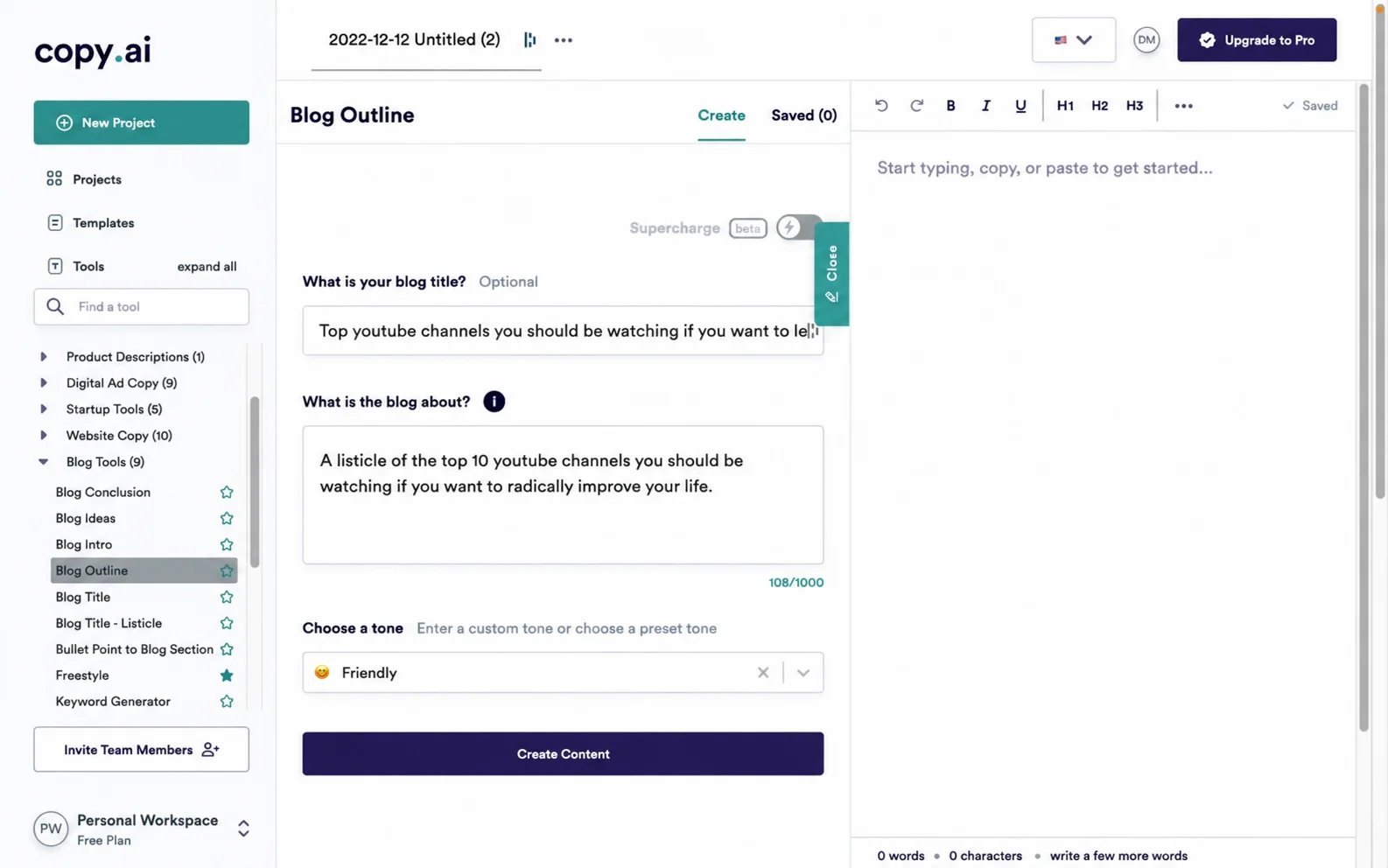Click Upgrade to Pro button
The height and width of the screenshot is (868, 1388).
click(1257, 40)
